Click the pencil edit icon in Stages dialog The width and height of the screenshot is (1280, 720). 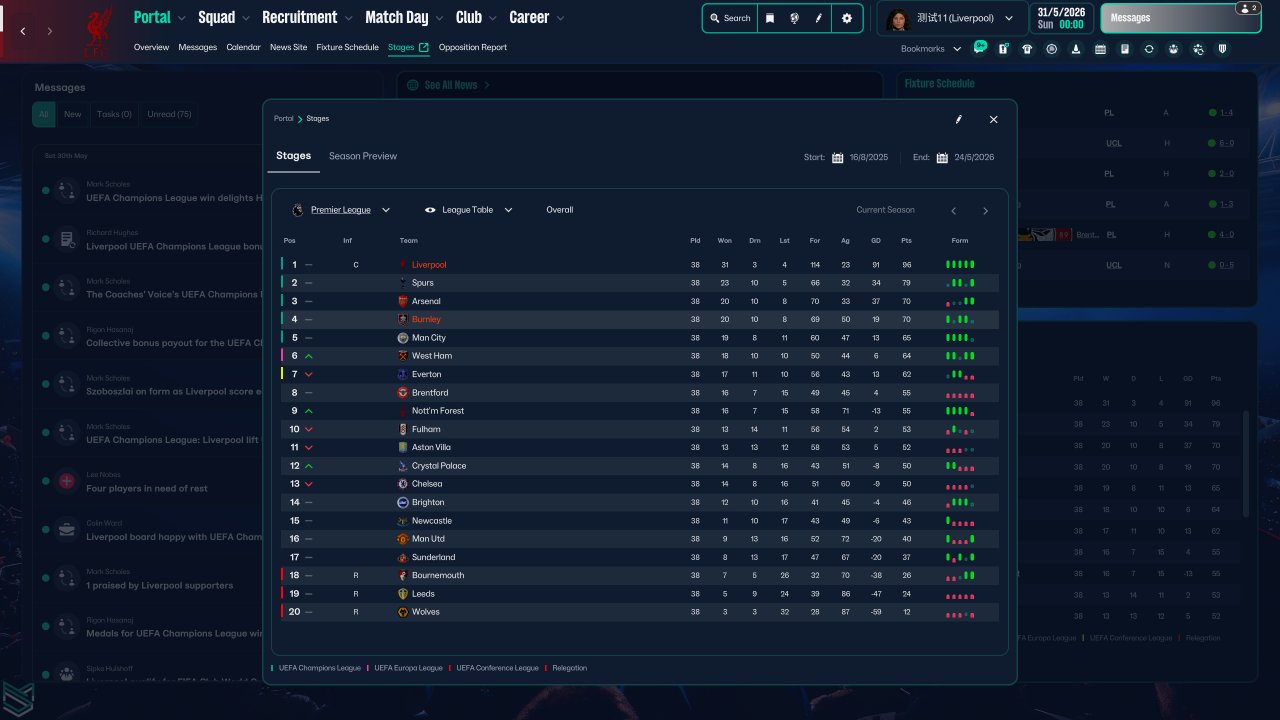959,119
